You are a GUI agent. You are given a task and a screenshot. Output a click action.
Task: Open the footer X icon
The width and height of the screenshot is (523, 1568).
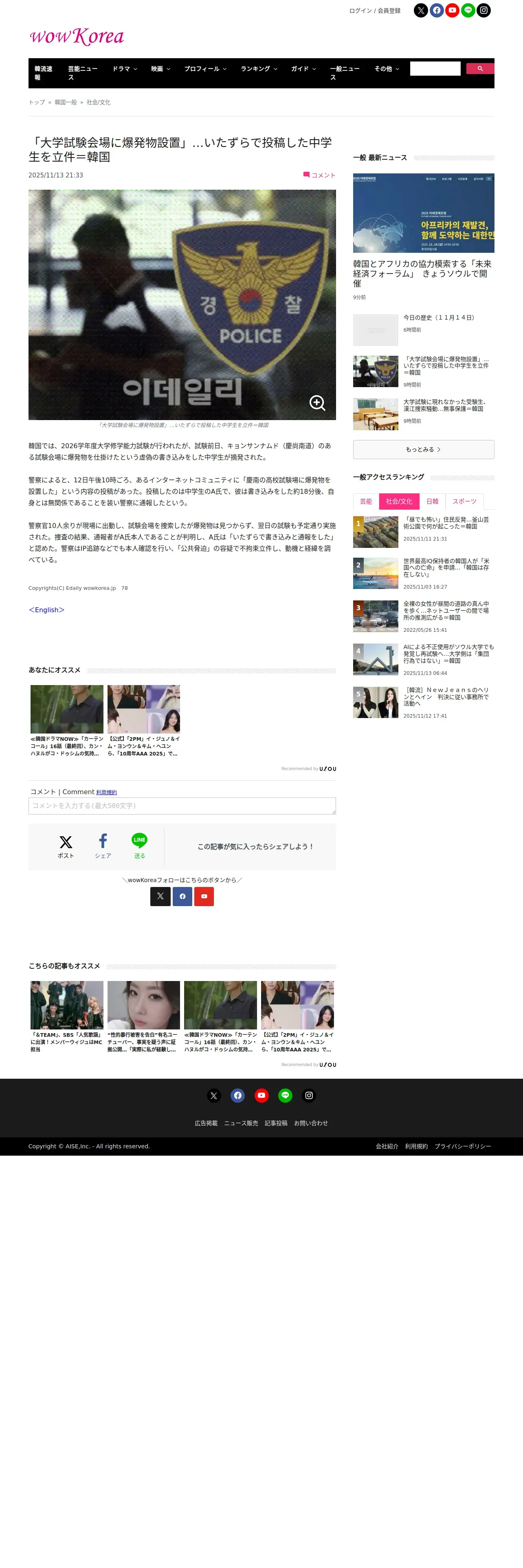[214, 1096]
